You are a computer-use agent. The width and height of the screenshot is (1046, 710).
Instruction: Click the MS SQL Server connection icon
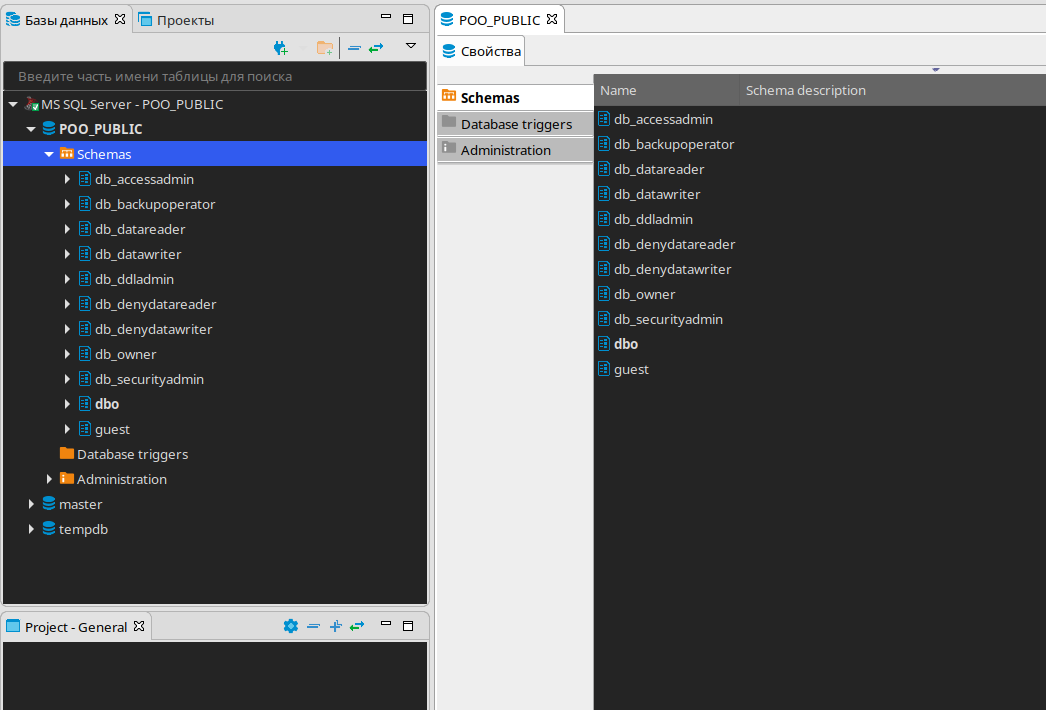32,104
